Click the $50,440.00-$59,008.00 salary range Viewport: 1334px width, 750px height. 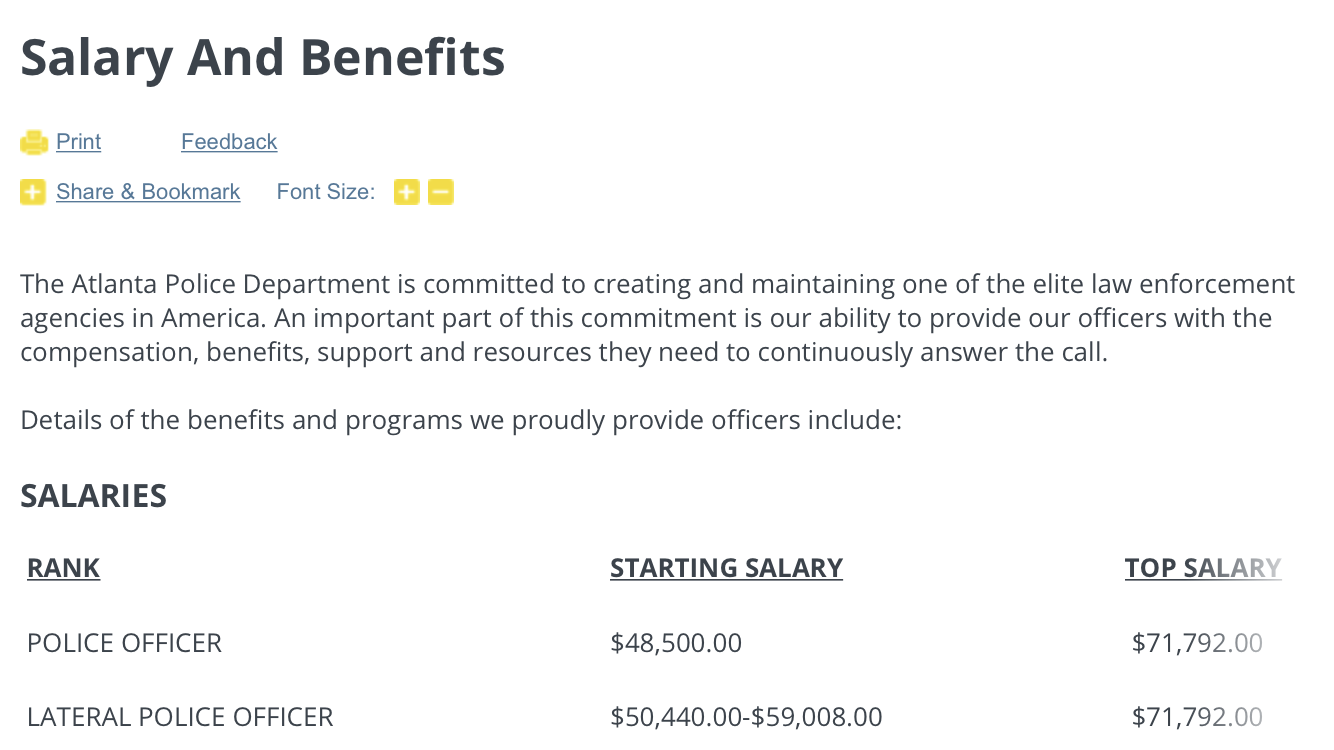(747, 717)
